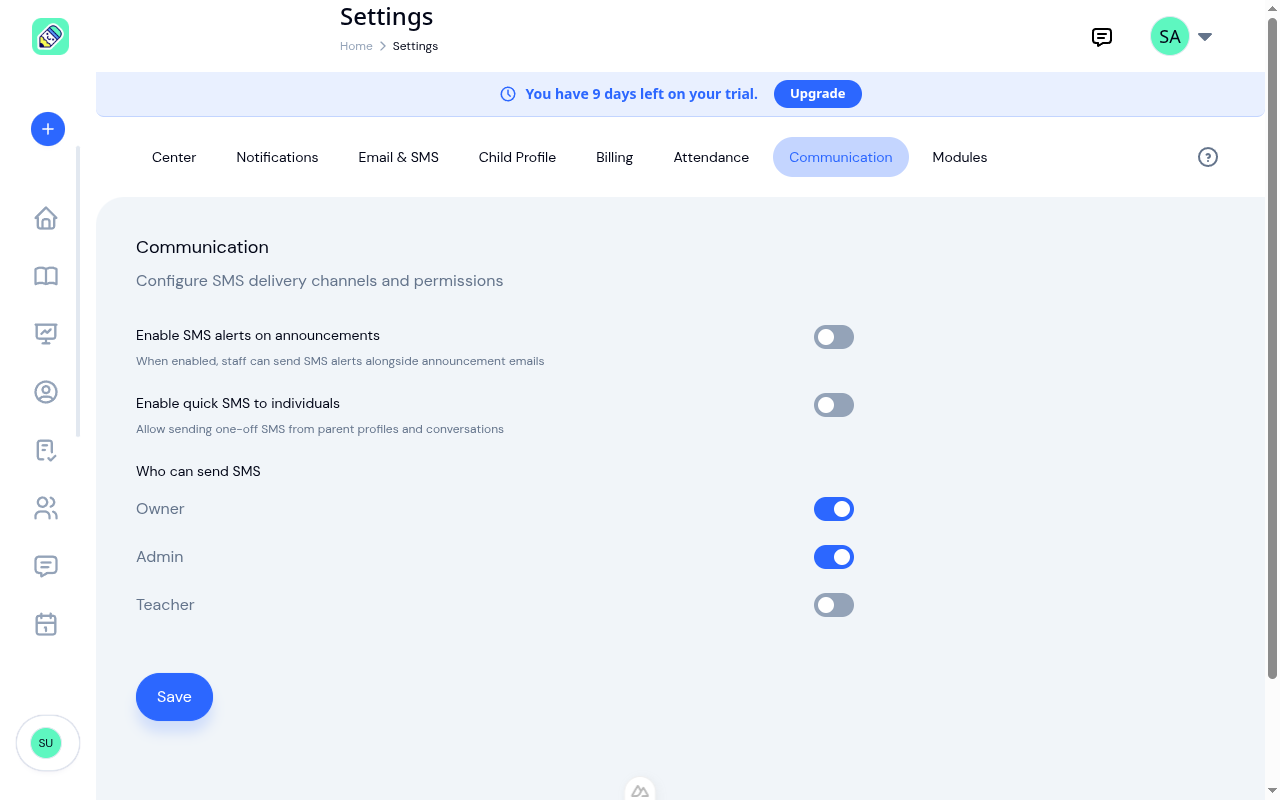Screen dimensions: 1280x800
Task: Click the SU avatar at the bottom of the sidebar
Action: coord(46,743)
